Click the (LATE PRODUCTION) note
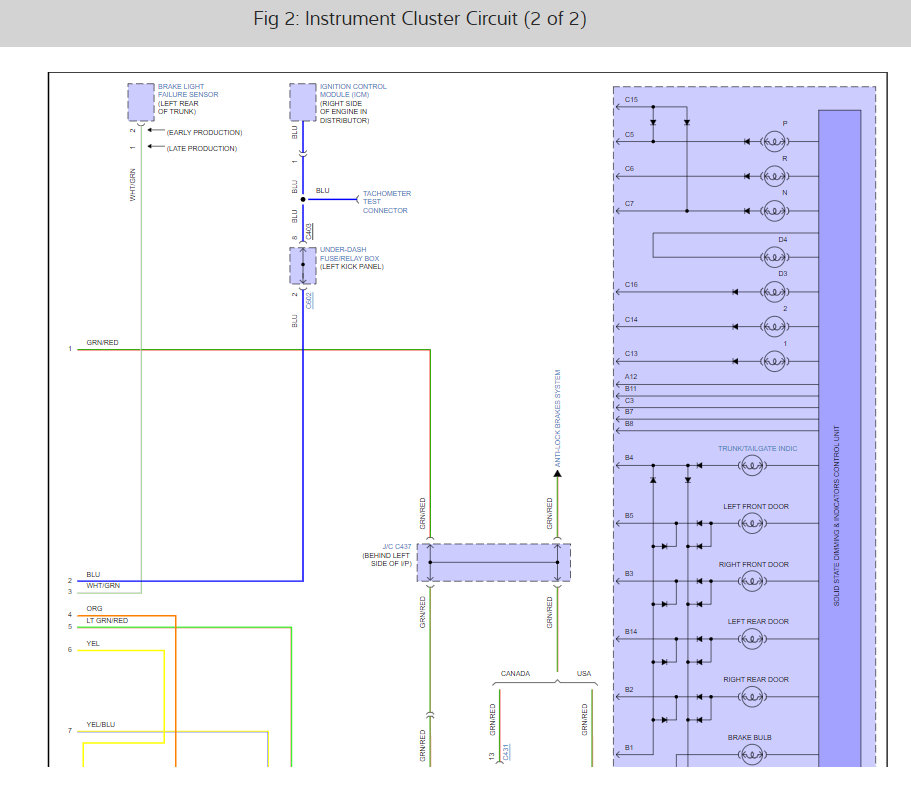 tap(202, 149)
